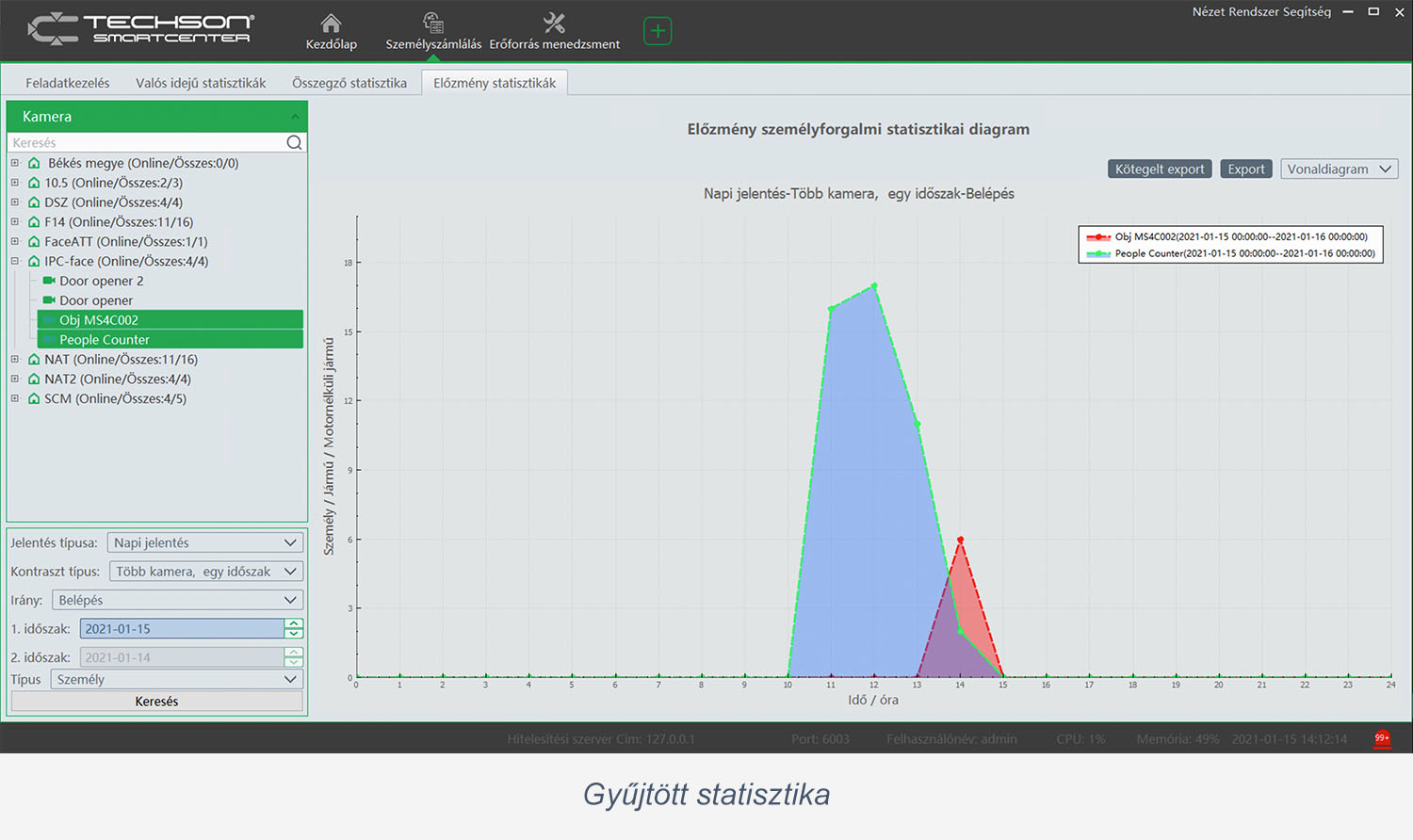1413x840 pixels.
Task: Click the red 99+ notification badge
Action: pos(1382,738)
